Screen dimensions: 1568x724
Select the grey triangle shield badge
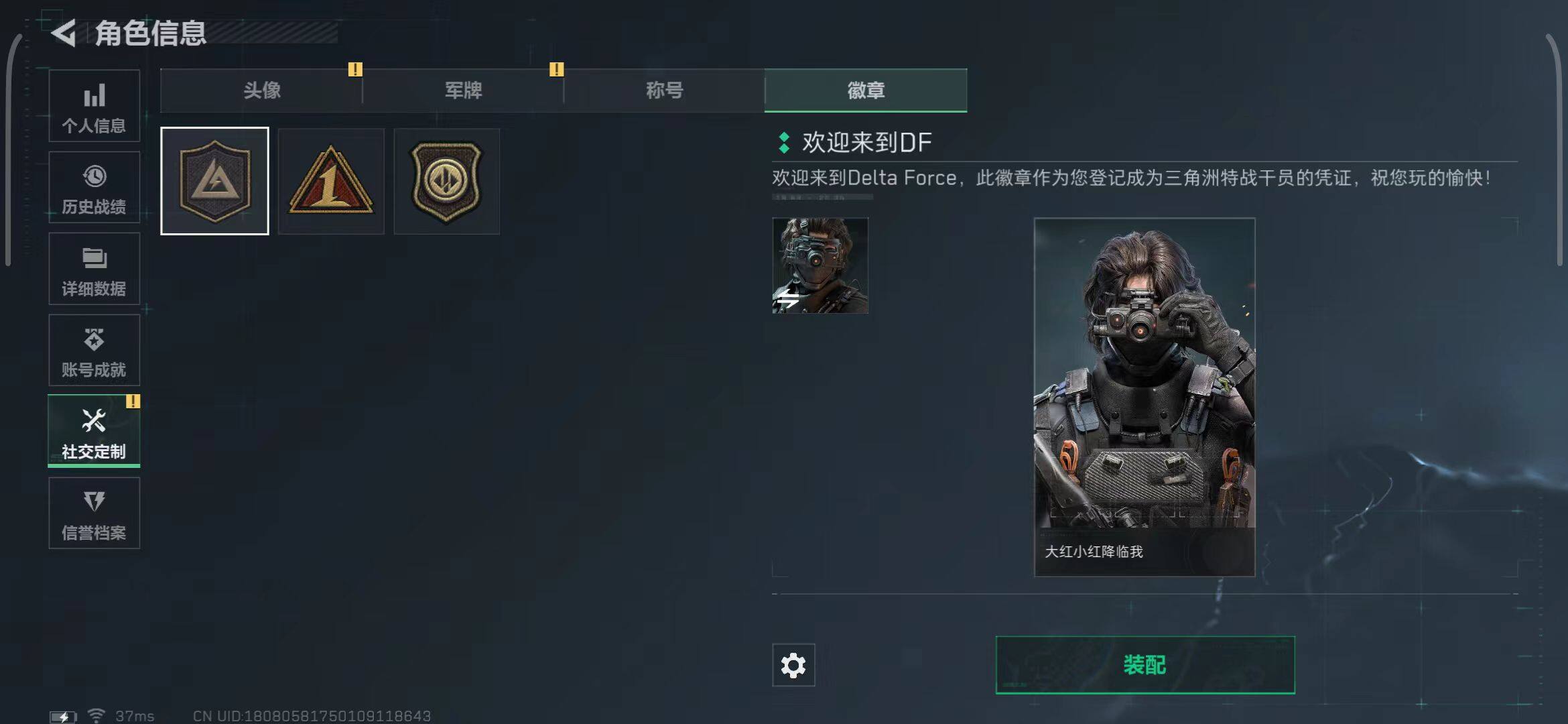pyautogui.click(x=214, y=181)
